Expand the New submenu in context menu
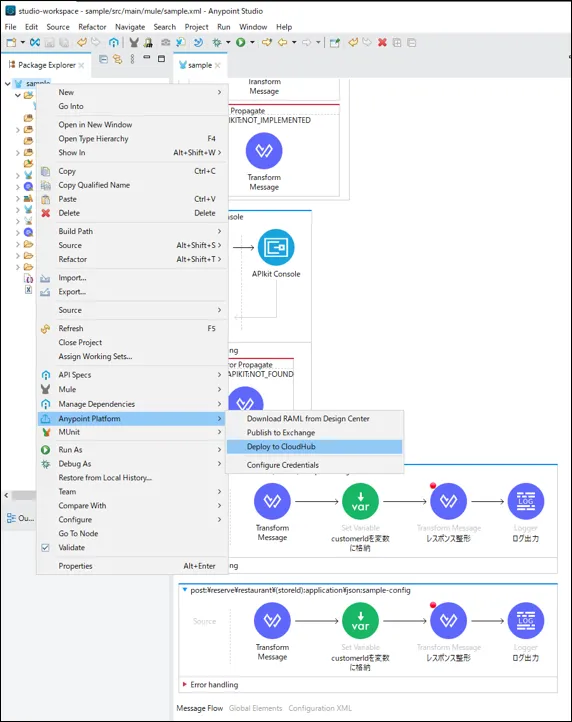Image resolution: width=572 pixels, height=722 pixels. [x=133, y=92]
